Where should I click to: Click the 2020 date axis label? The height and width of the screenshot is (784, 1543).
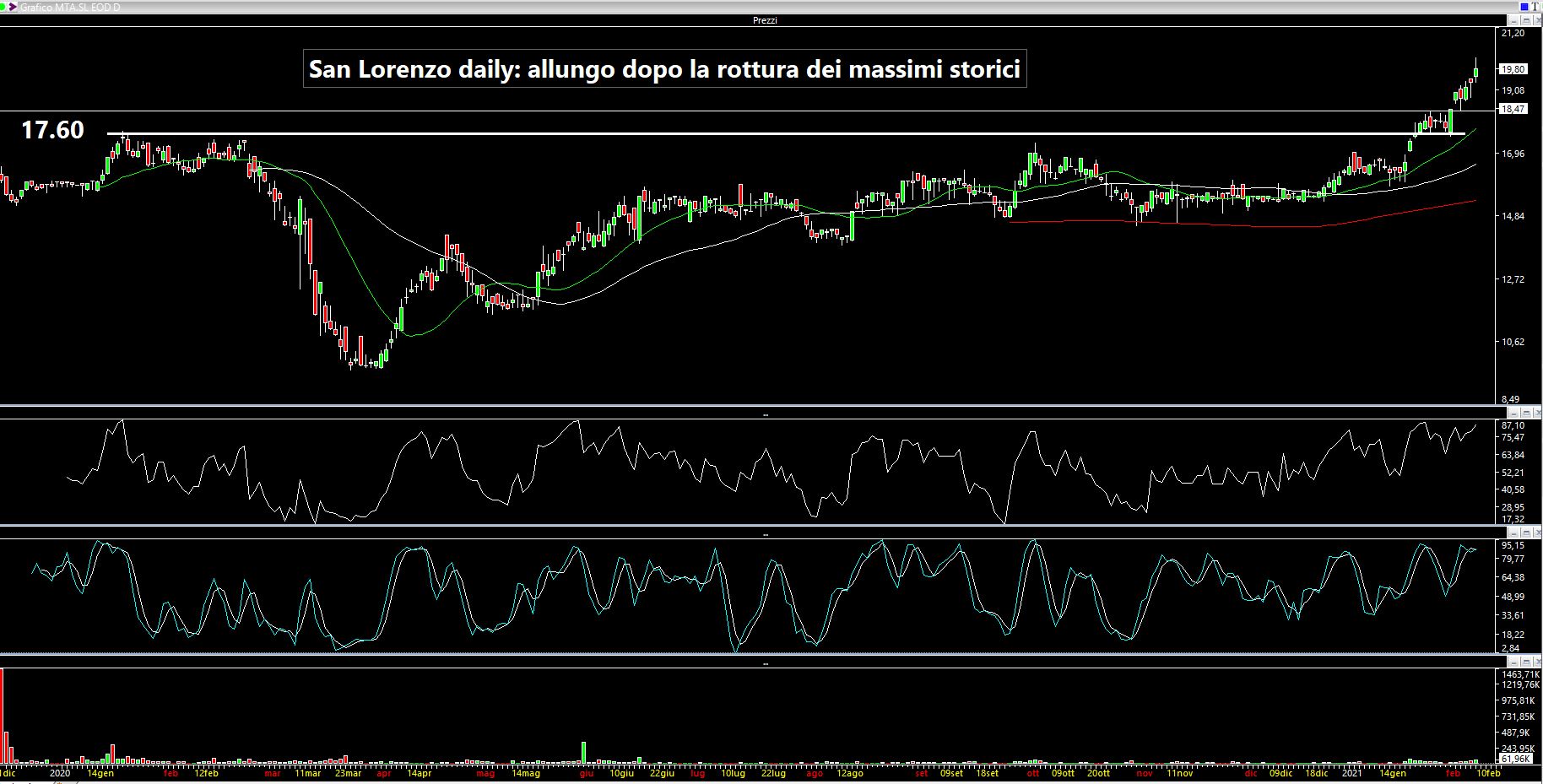click(59, 772)
